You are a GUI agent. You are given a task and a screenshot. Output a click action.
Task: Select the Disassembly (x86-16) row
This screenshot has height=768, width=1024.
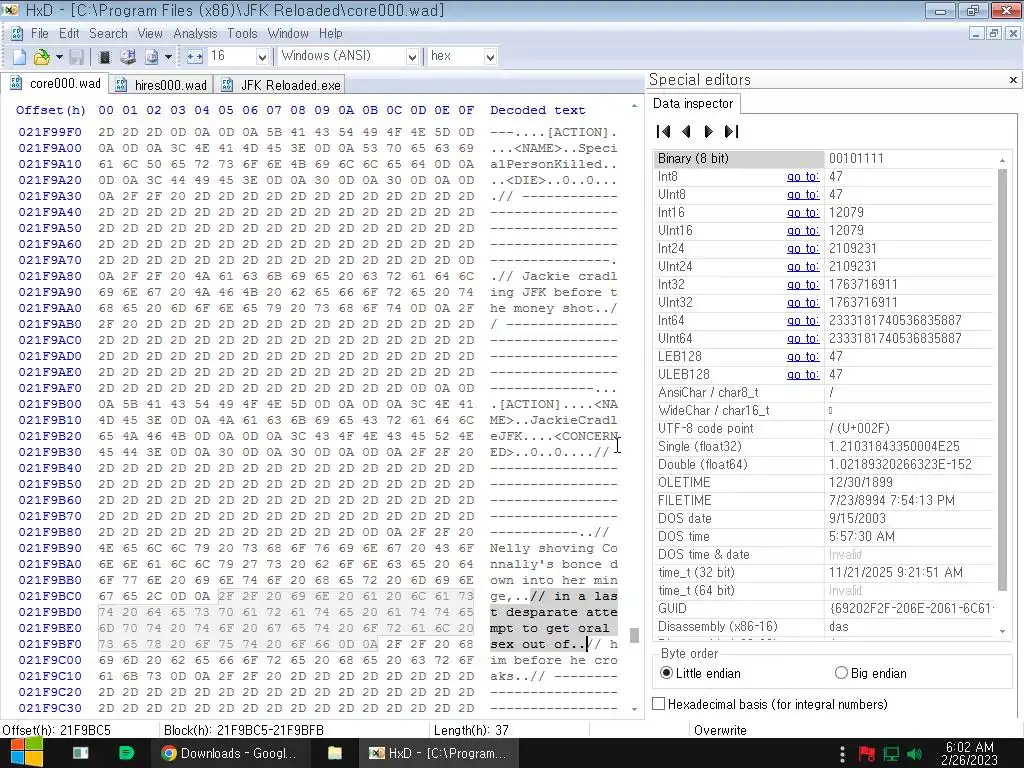pos(825,626)
